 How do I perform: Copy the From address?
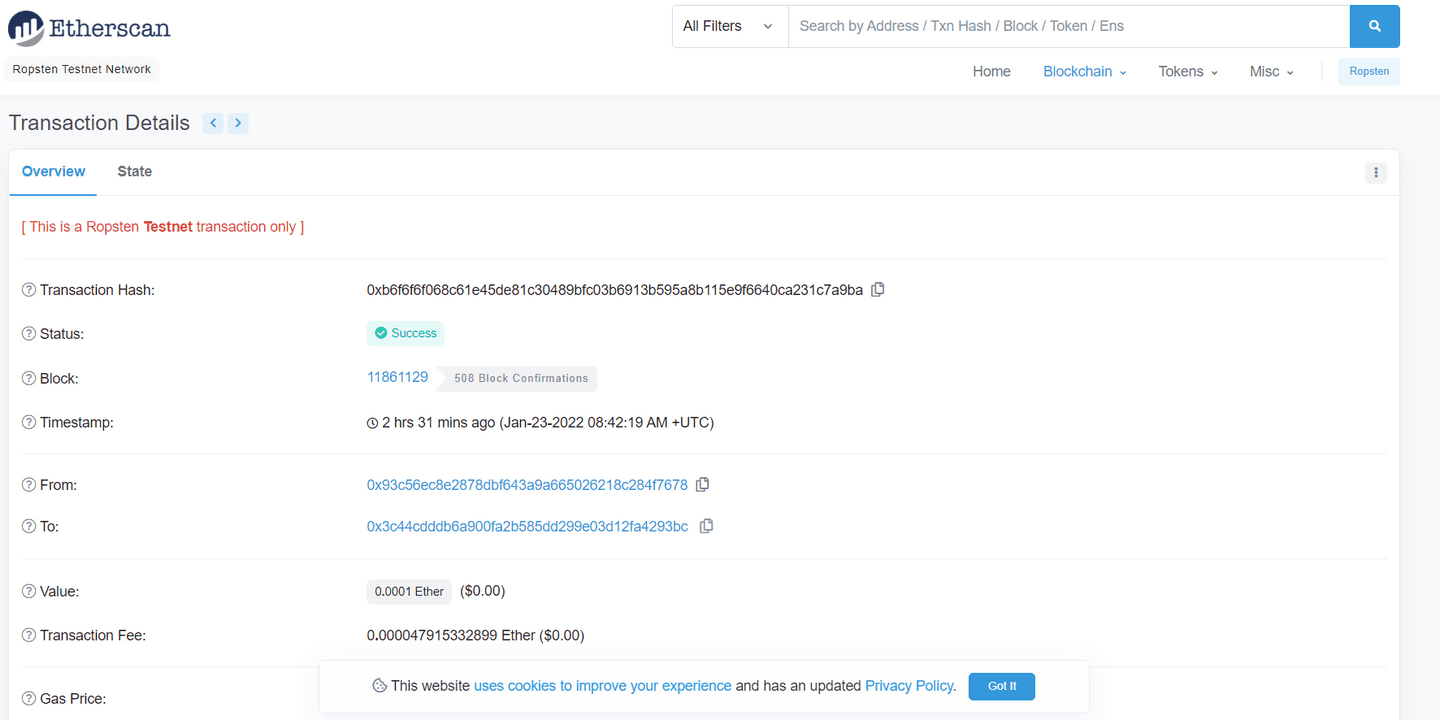703,485
